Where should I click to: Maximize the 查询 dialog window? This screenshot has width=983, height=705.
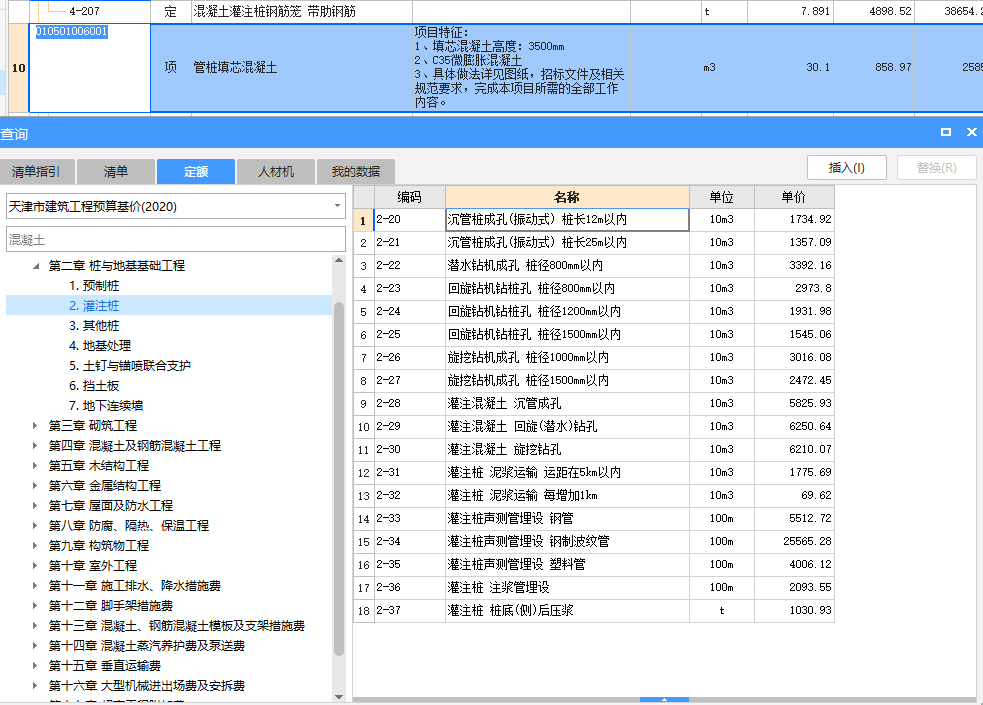(945, 132)
